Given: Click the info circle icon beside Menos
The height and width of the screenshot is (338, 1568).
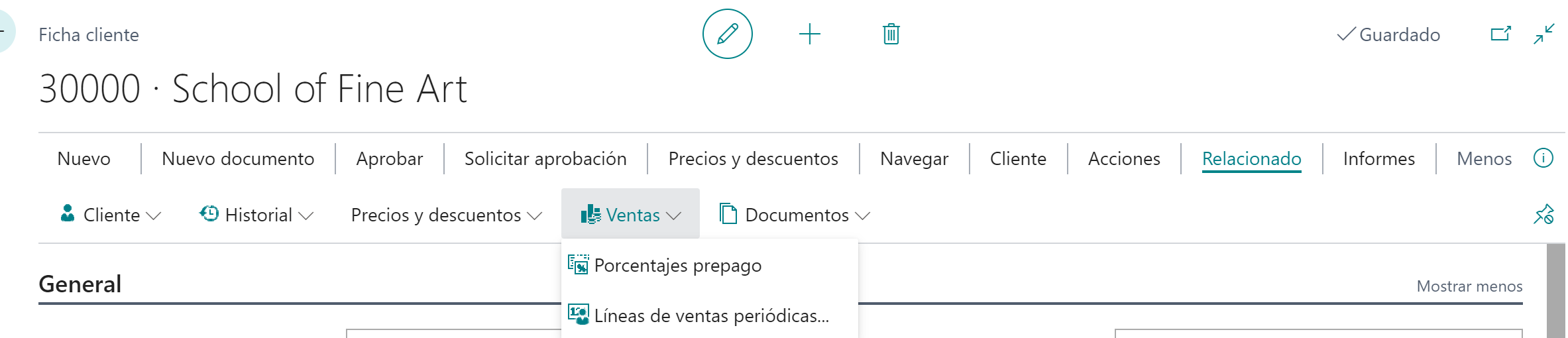Looking at the screenshot, I should pos(1543,158).
